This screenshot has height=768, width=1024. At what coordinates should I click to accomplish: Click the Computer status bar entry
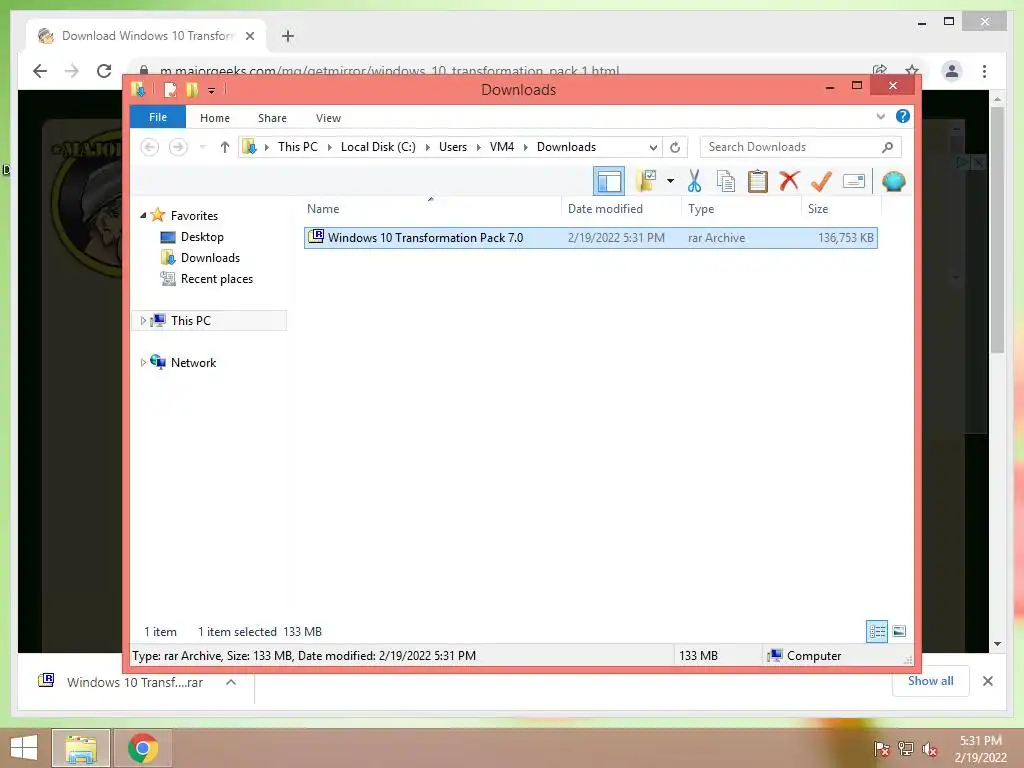click(x=805, y=656)
